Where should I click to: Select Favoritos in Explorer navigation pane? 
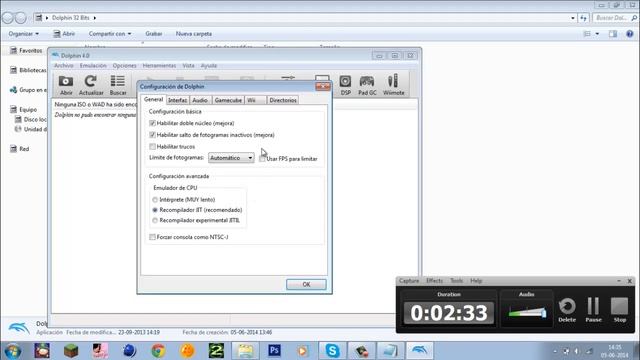point(26,51)
